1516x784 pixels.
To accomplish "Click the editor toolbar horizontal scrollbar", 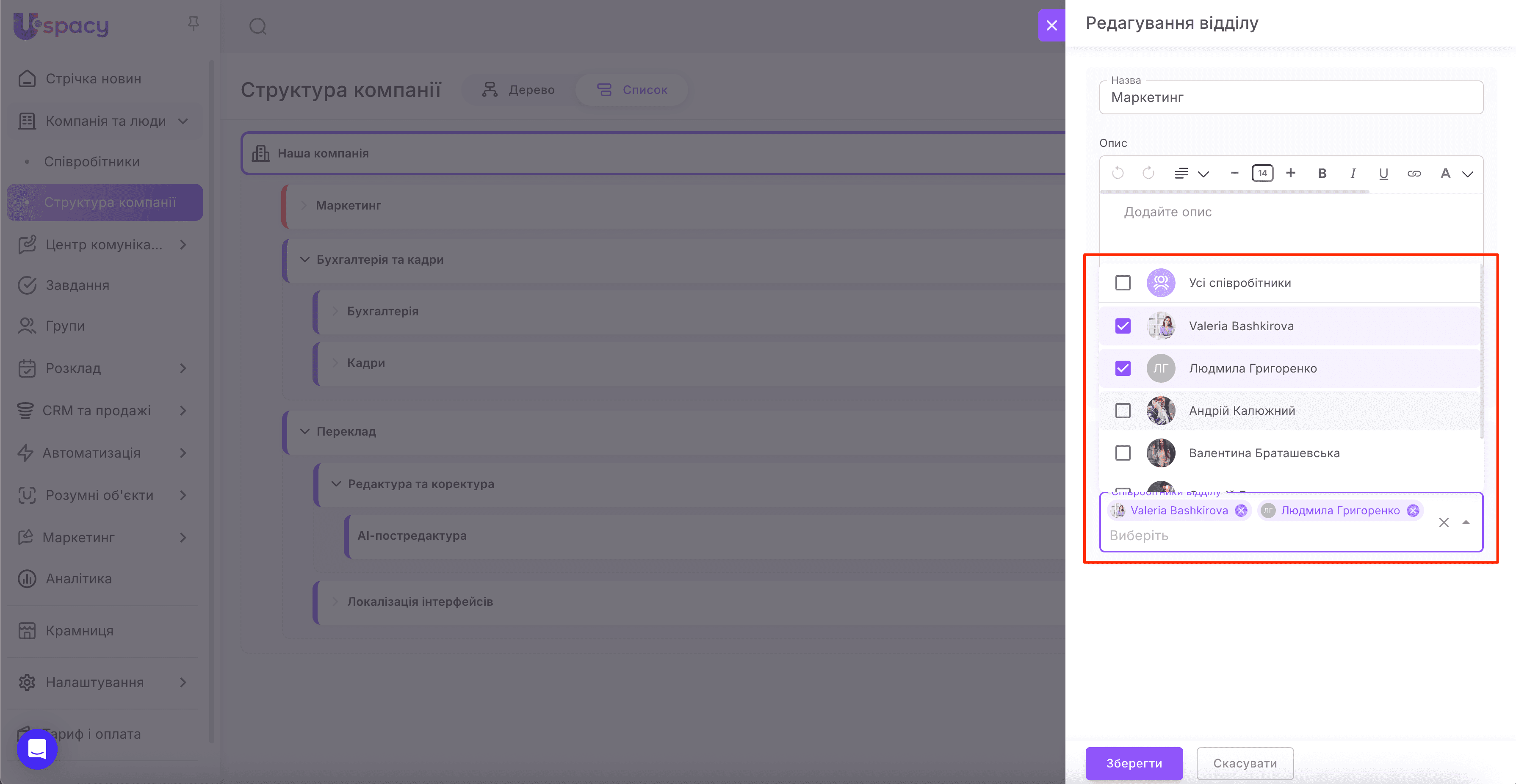I will (1235, 192).
